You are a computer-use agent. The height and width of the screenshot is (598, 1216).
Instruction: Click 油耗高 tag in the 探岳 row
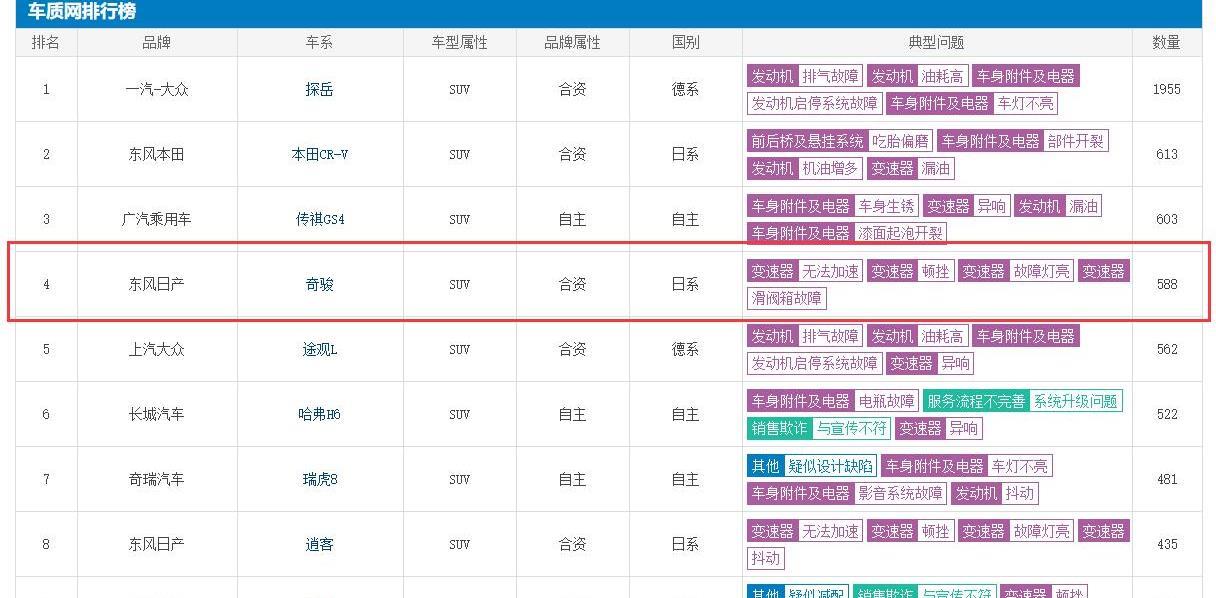pos(943,76)
